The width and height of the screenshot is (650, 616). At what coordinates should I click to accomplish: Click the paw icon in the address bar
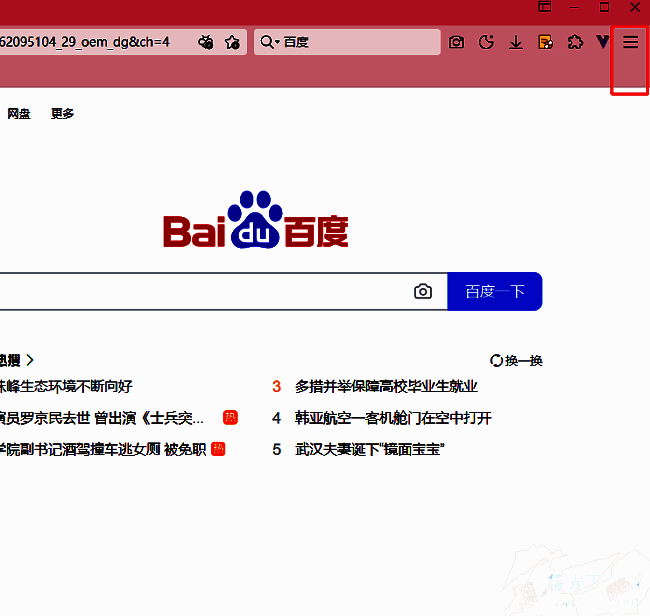point(206,42)
